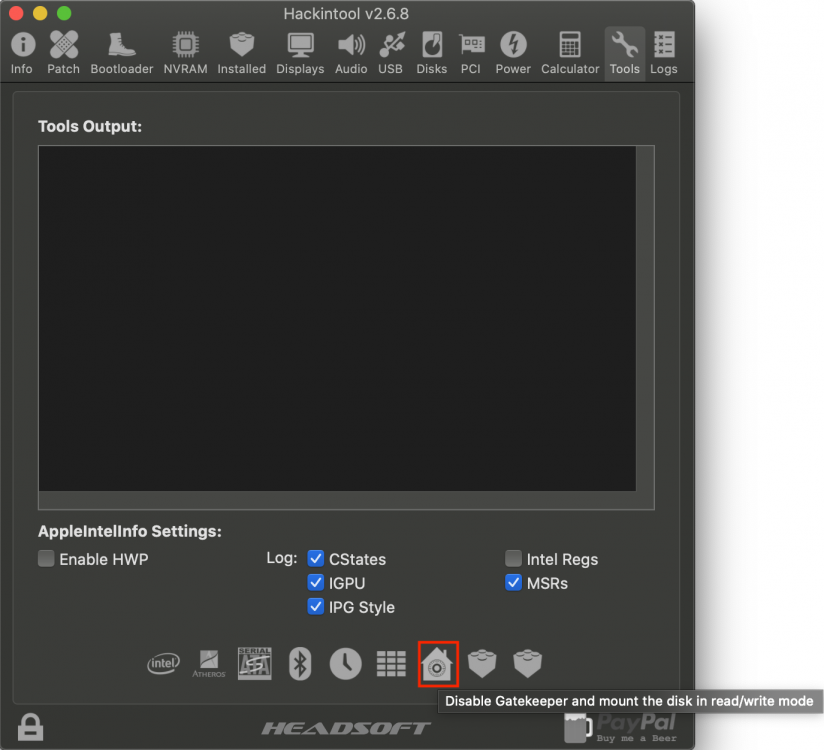Click the Serial ATA tool icon
Image resolution: width=824 pixels, height=750 pixels.
[254, 663]
